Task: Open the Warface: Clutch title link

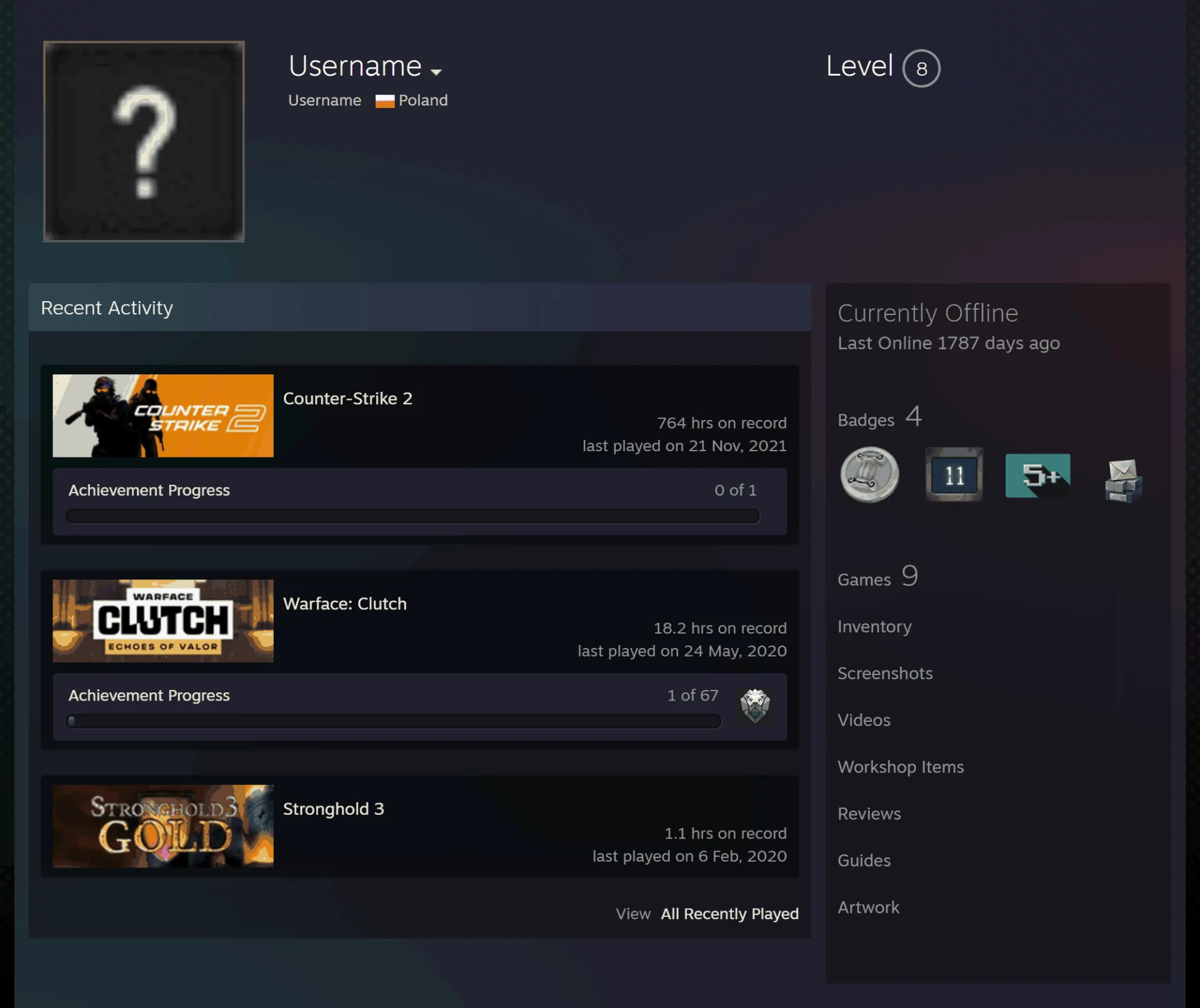Action: (x=345, y=604)
